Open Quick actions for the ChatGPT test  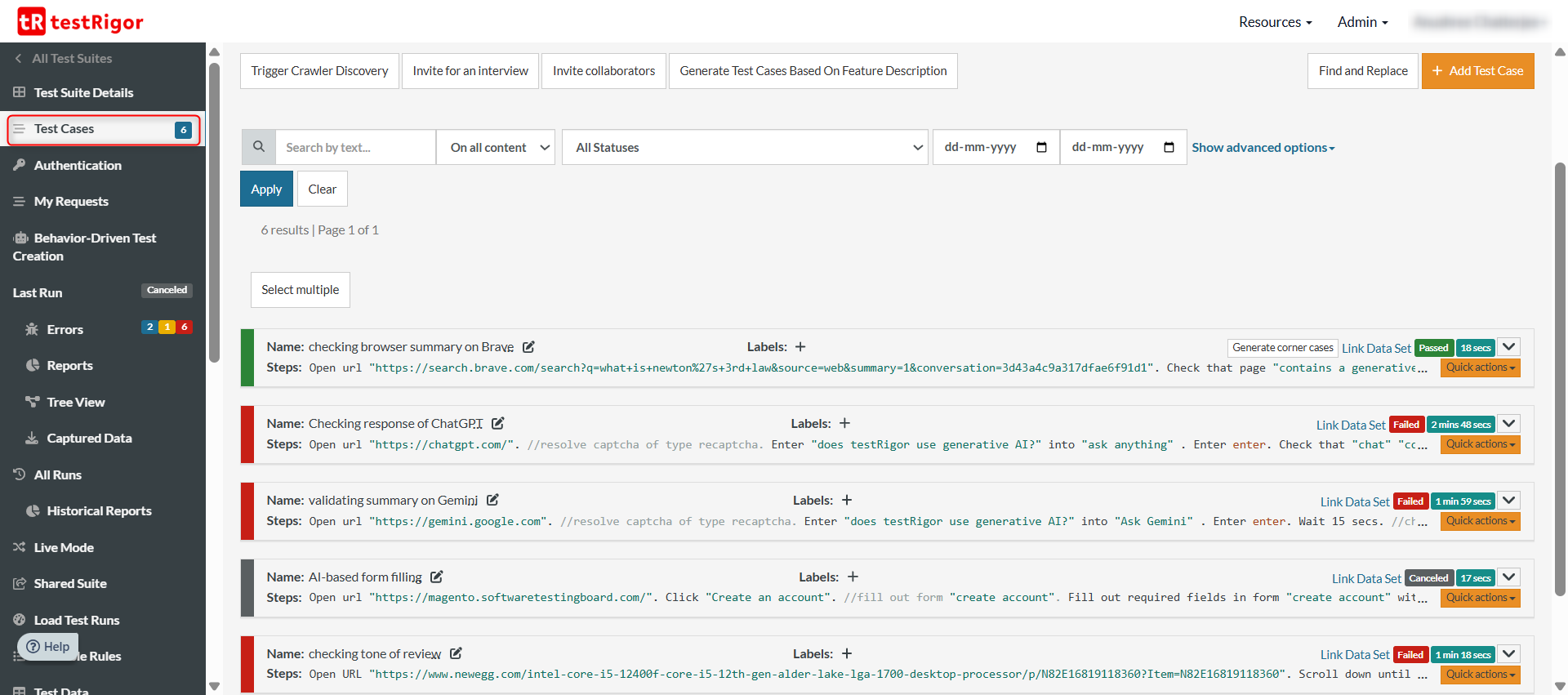click(x=1480, y=444)
